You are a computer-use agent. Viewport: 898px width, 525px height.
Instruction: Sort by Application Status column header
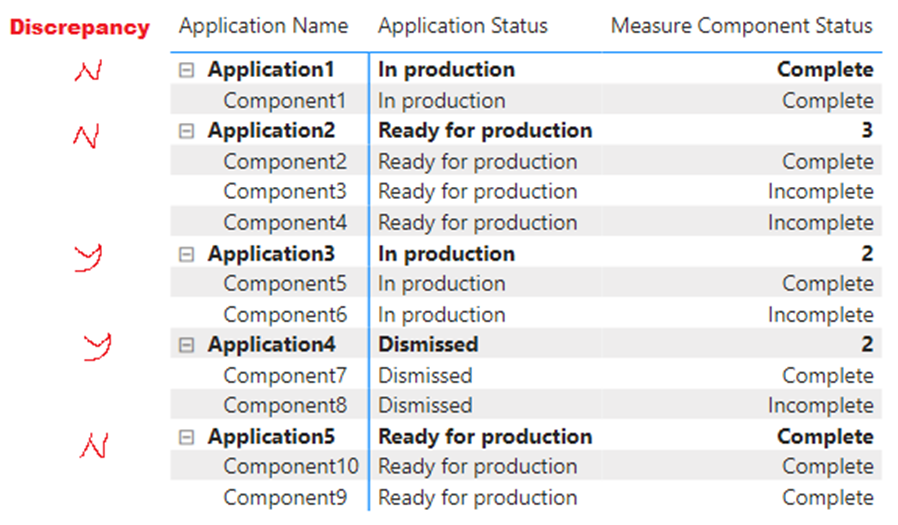click(463, 26)
